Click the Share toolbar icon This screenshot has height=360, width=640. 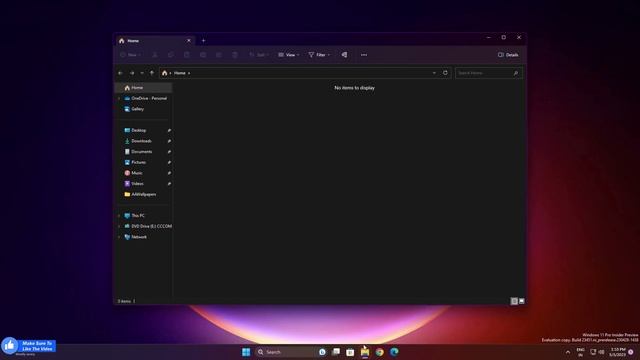click(x=219, y=55)
